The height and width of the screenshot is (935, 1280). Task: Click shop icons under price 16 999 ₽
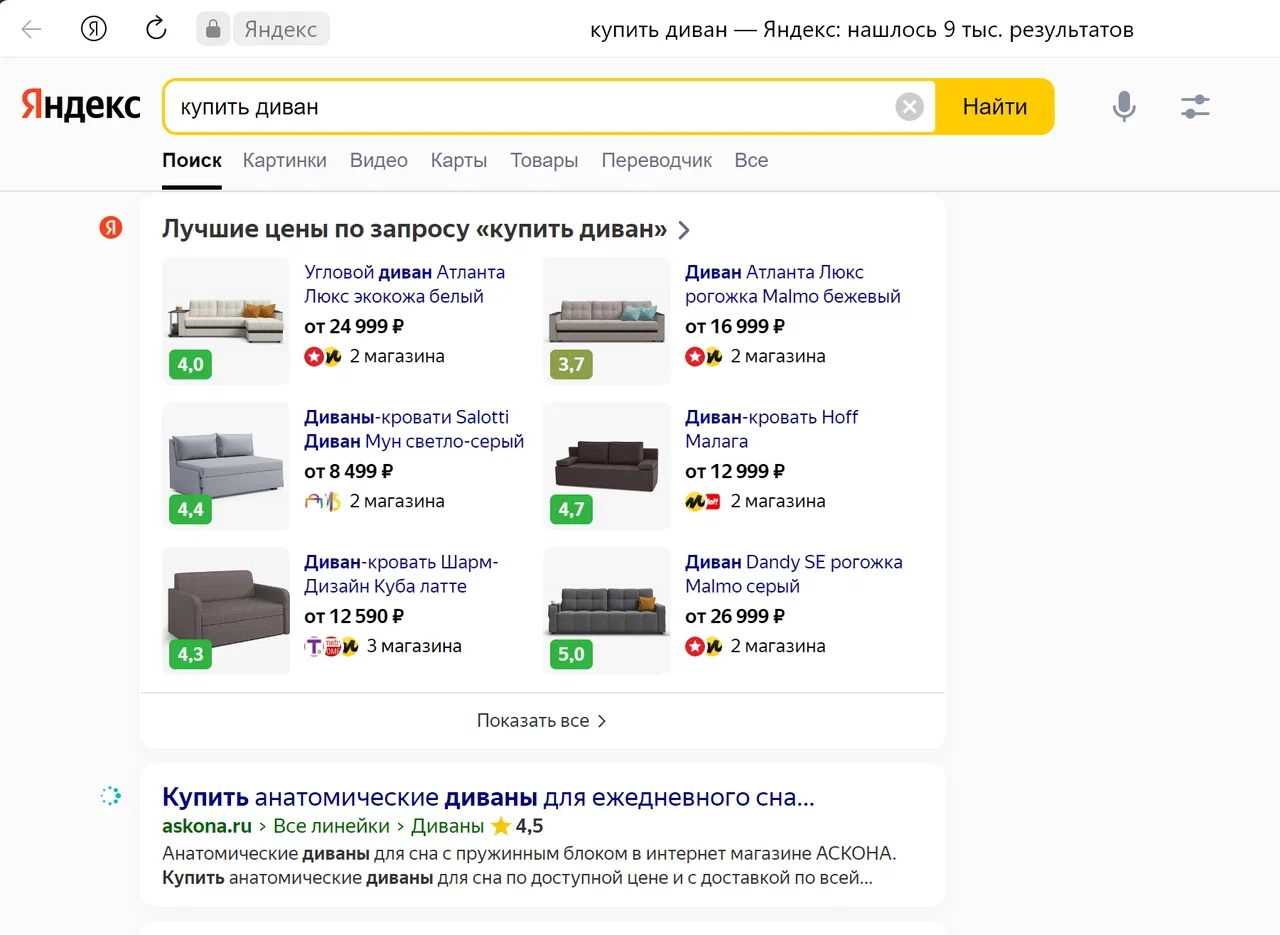click(x=704, y=356)
